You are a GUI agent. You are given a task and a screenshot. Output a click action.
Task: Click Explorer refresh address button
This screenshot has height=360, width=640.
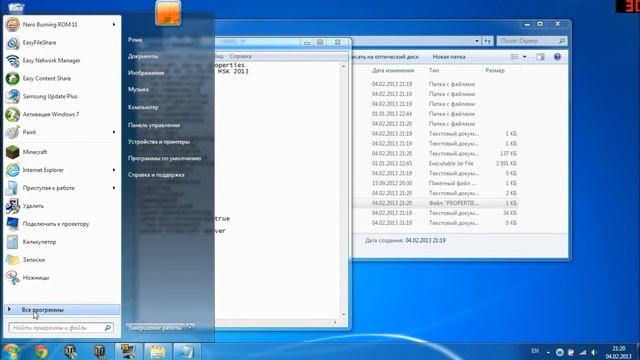point(488,41)
